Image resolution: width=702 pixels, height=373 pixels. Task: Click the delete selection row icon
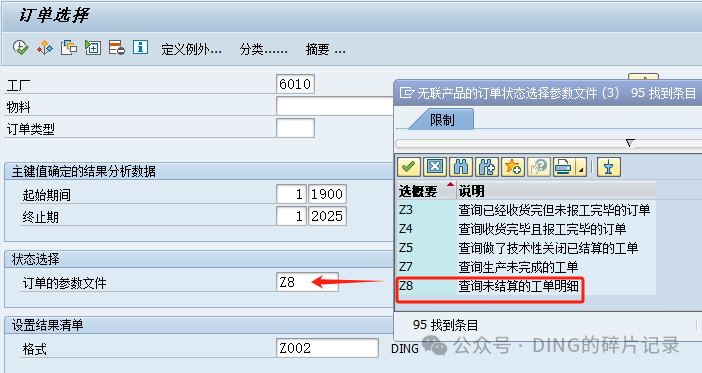116,48
